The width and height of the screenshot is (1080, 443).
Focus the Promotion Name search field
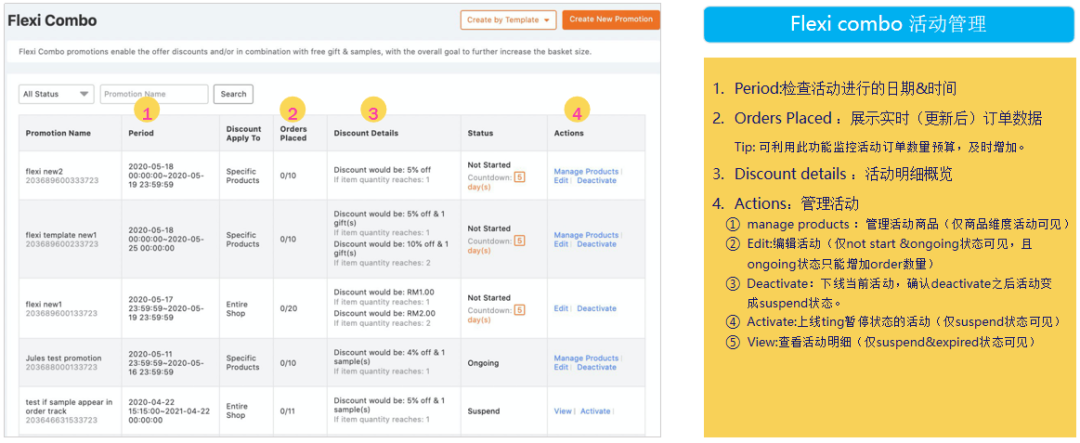pos(154,94)
